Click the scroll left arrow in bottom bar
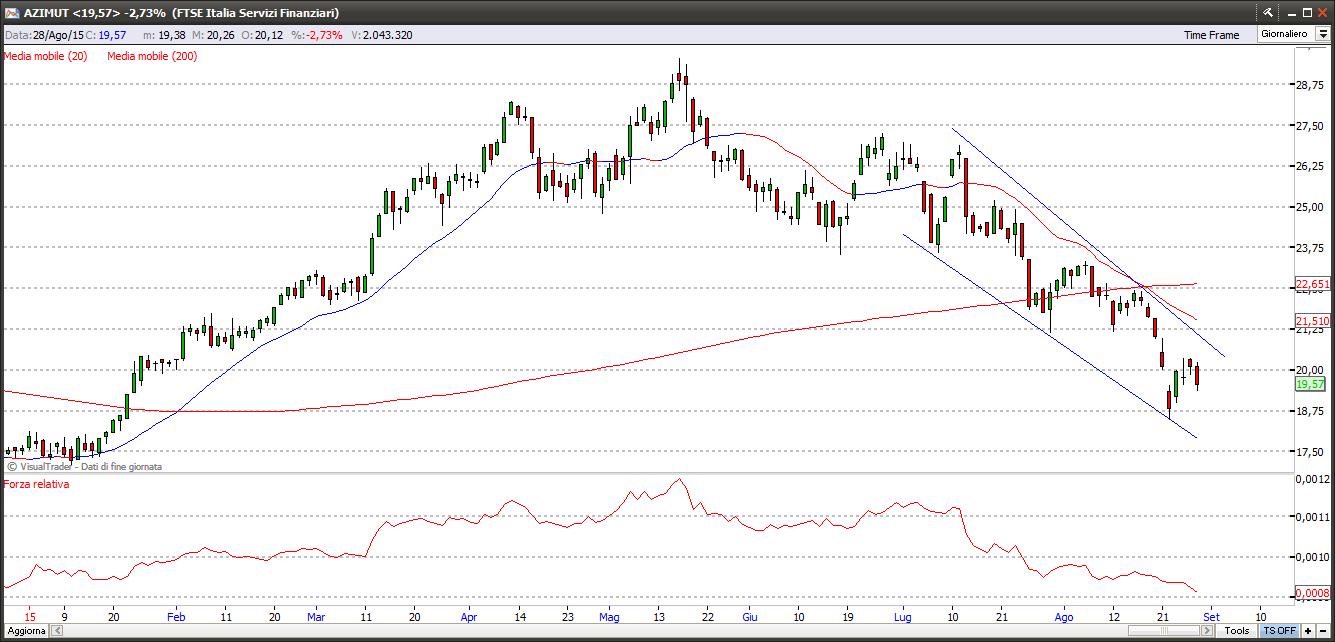1335x642 pixels. click(x=57, y=631)
